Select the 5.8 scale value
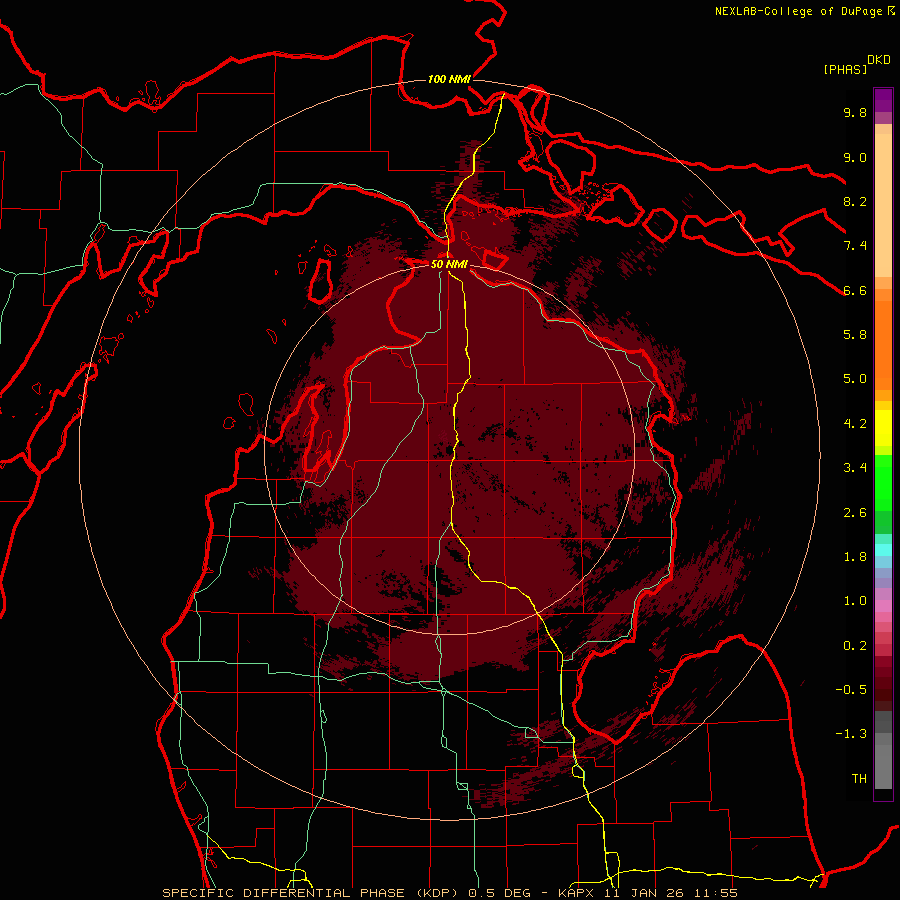Image resolution: width=900 pixels, height=900 pixels. tap(855, 335)
